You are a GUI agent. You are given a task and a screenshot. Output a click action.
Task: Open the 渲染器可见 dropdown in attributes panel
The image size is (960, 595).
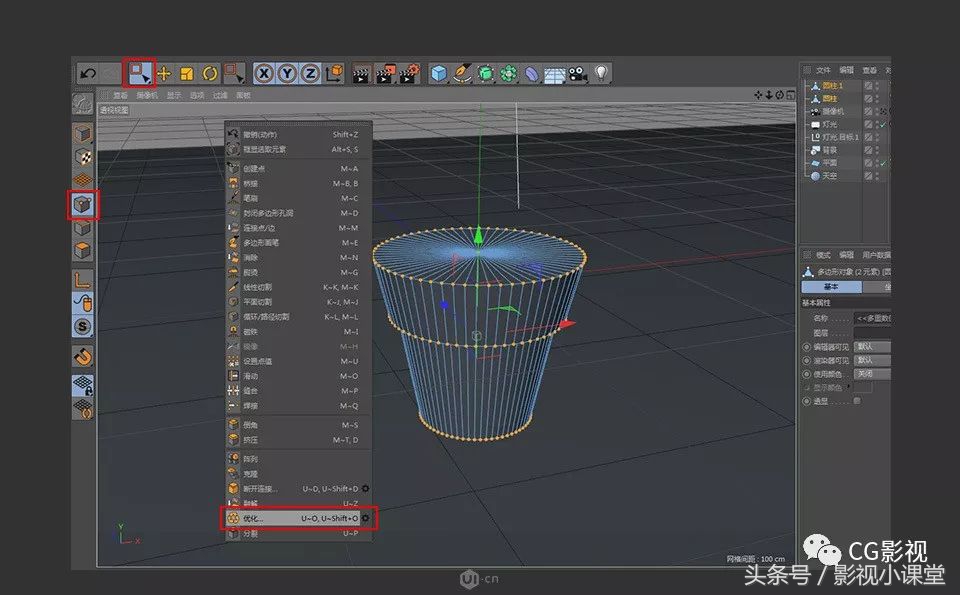coord(871,359)
